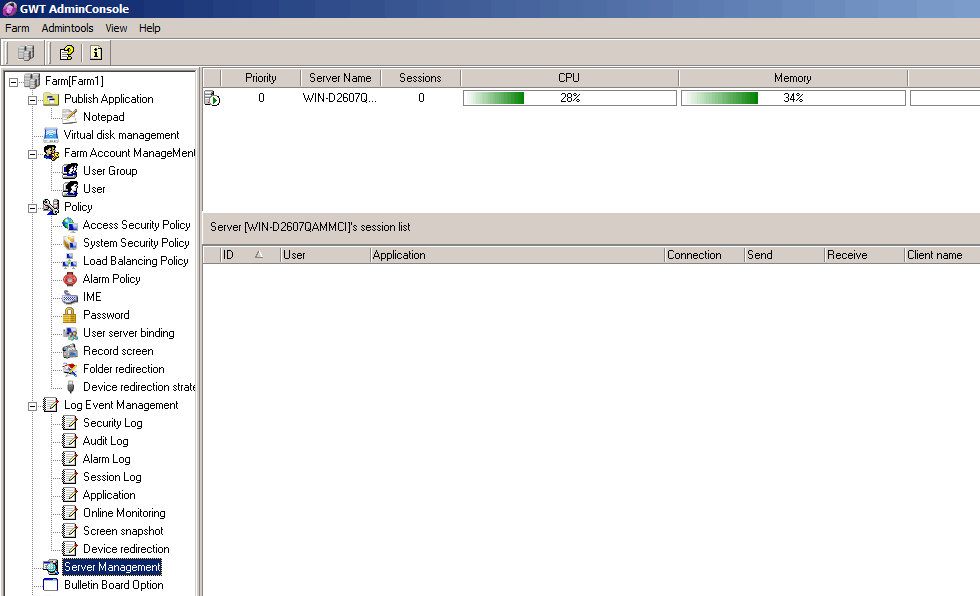Click the help question mark toolbar icon
The height and width of the screenshot is (596, 980).
pyautogui.click(x=66, y=53)
